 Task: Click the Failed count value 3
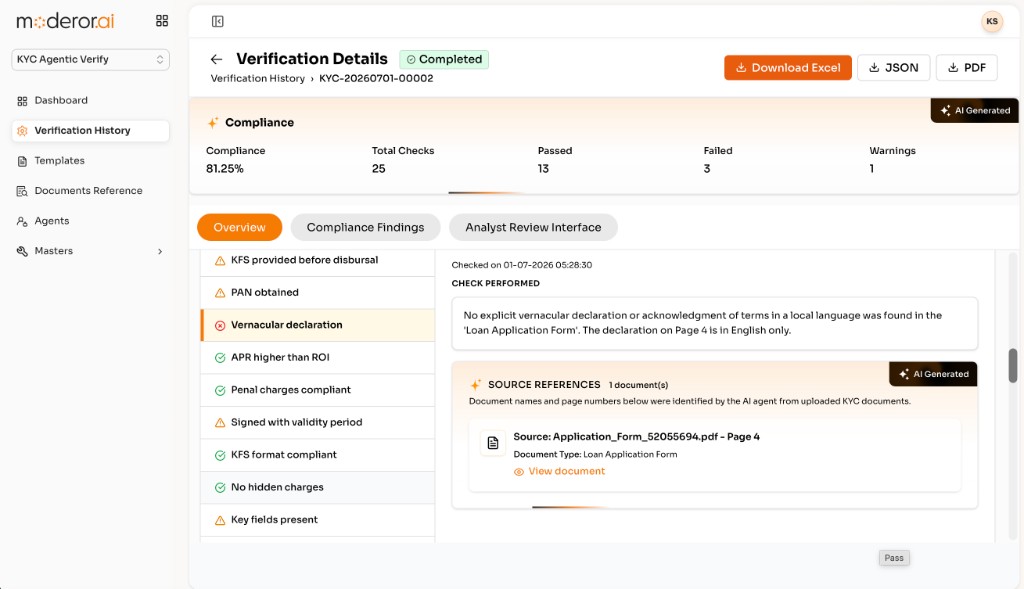pos(707,168)
